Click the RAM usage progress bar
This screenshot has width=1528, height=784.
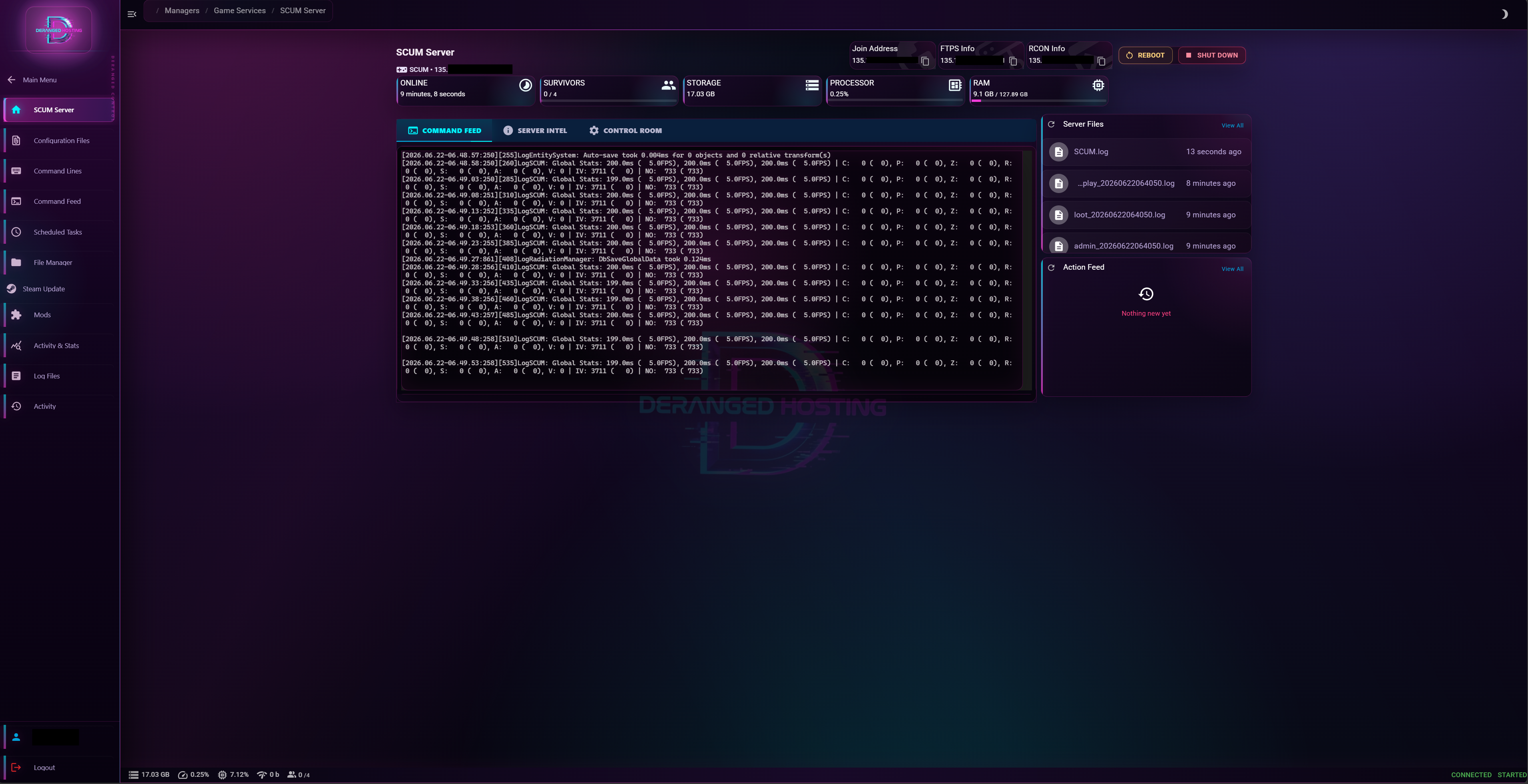pyautogui.click(x=1039, y=101)
